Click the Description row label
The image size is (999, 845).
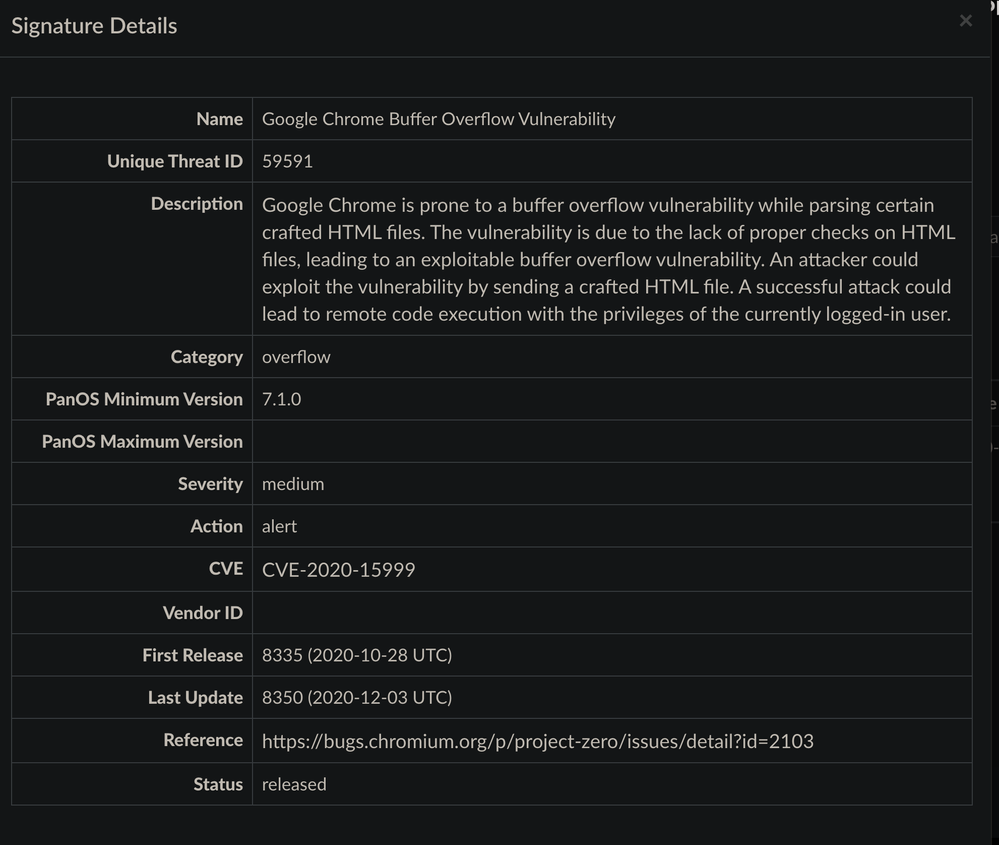click(196, 204)
